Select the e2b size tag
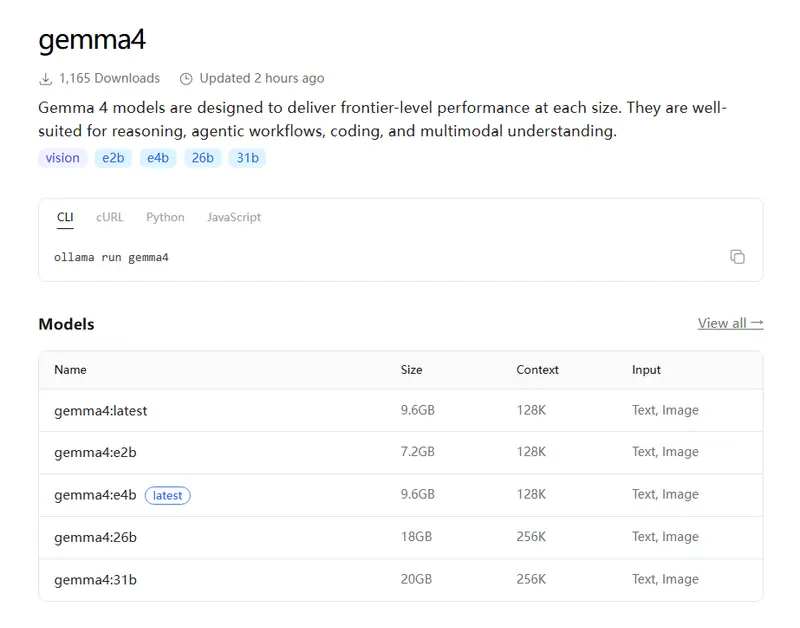The width and height of the screenshot is (800, 628). click(x=112, y=158)
